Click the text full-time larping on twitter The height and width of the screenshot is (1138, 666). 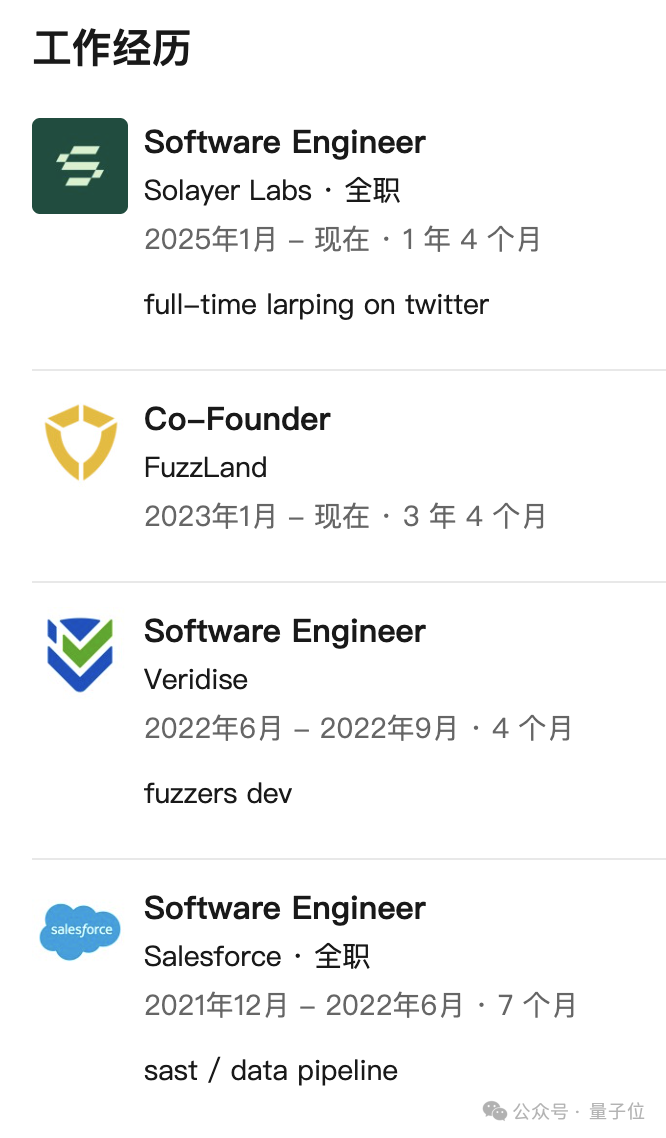point(316,304)
